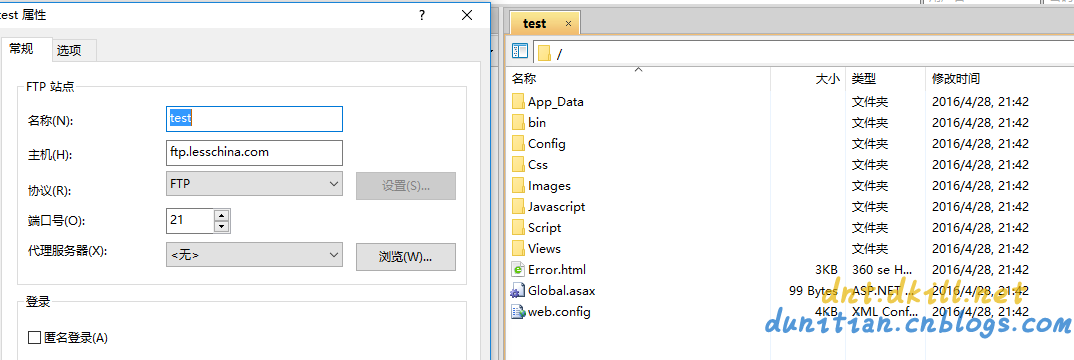The width and height of the screenshot is (1074, 360).
Task: Click the Script folder icon
Action: (517, 228)
